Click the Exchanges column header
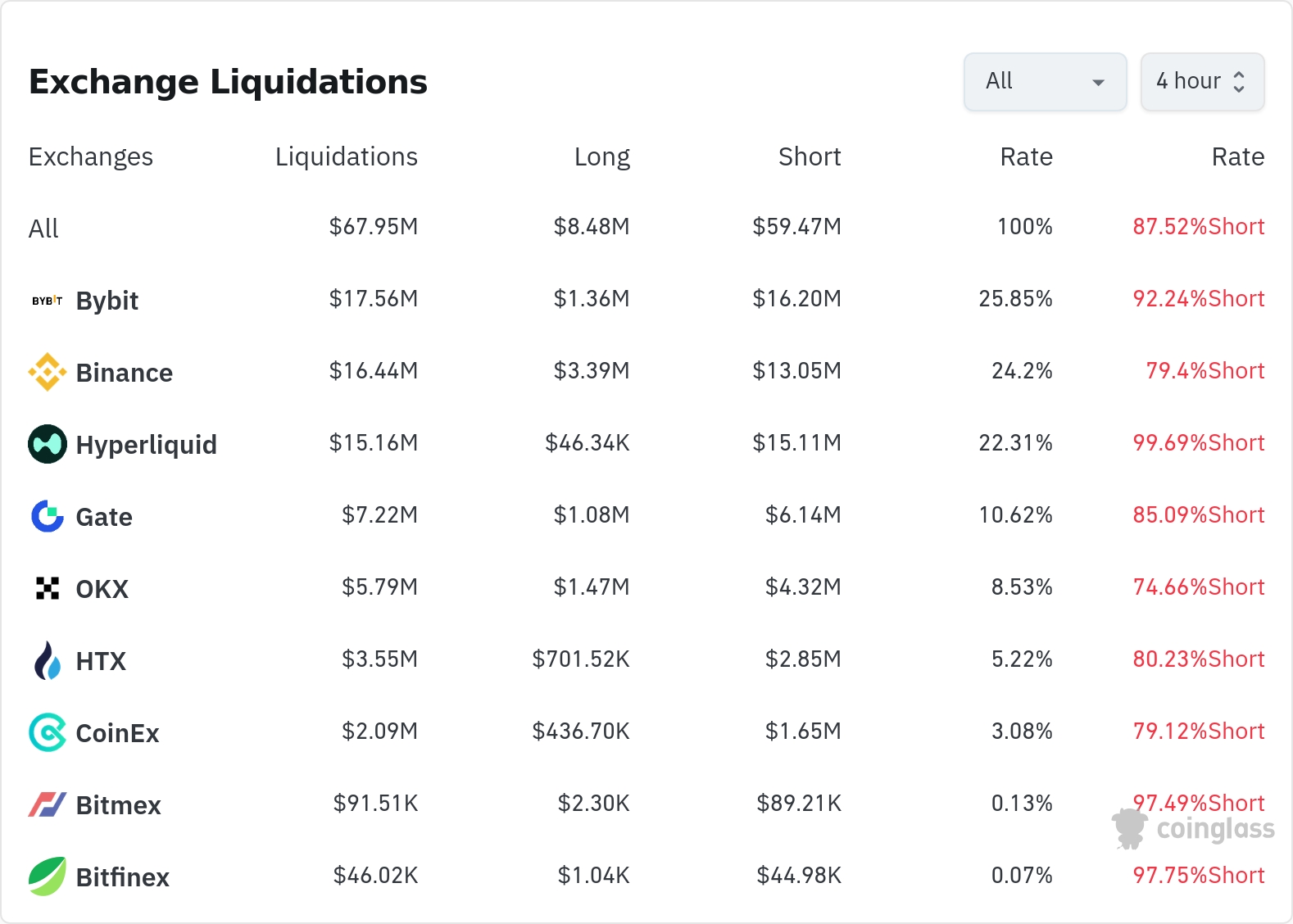Viewport: 1293px width, 924px height. coord(90,156)
